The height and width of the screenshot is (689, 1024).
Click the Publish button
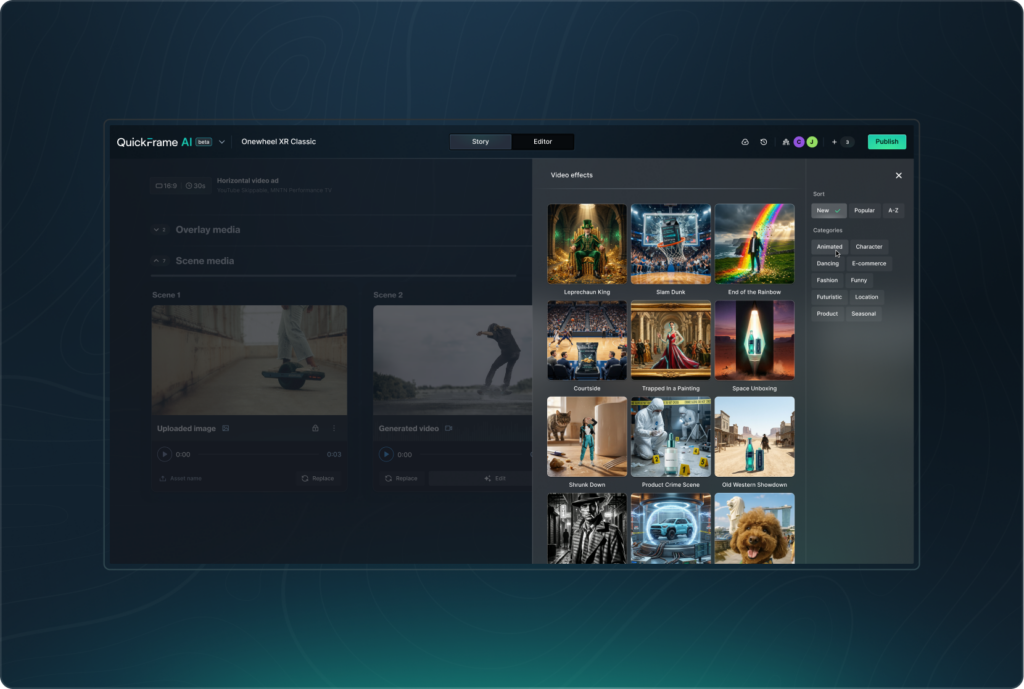click(886, 142)
